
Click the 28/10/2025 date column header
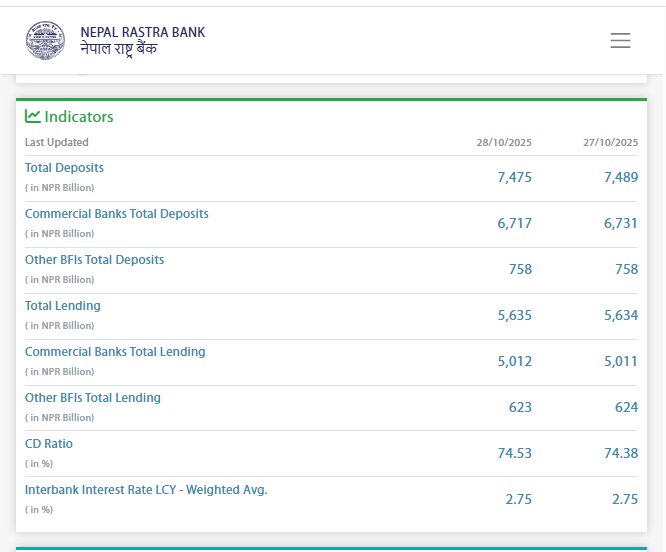point(504,143)
